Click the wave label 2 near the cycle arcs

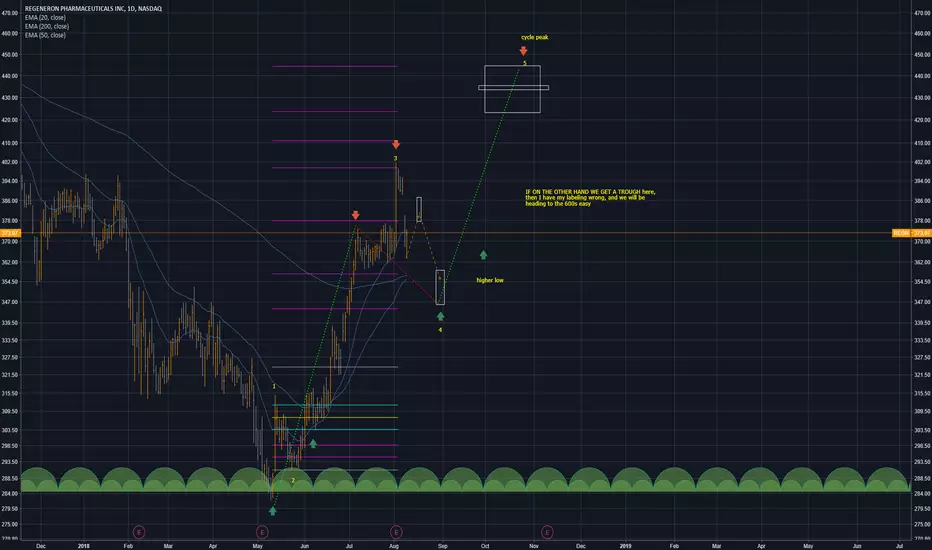293,480
